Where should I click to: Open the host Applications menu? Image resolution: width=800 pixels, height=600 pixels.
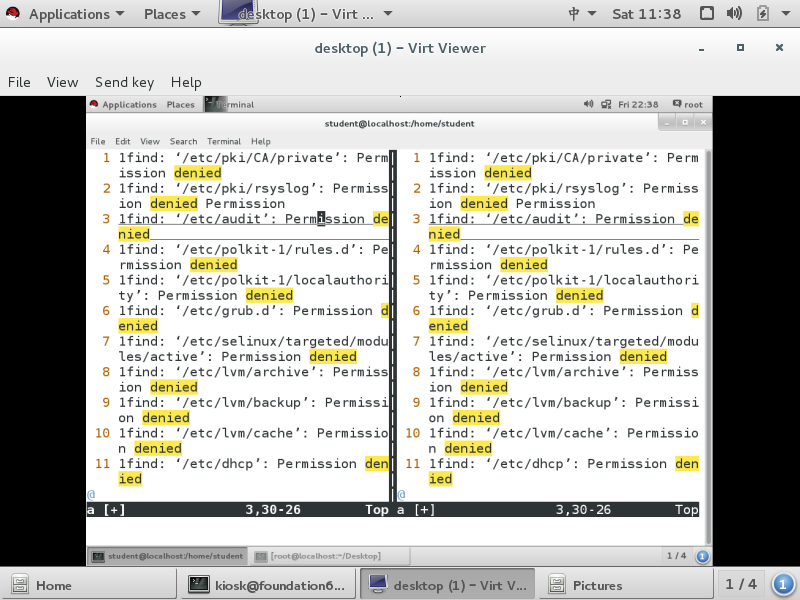(x=77, y=14)
